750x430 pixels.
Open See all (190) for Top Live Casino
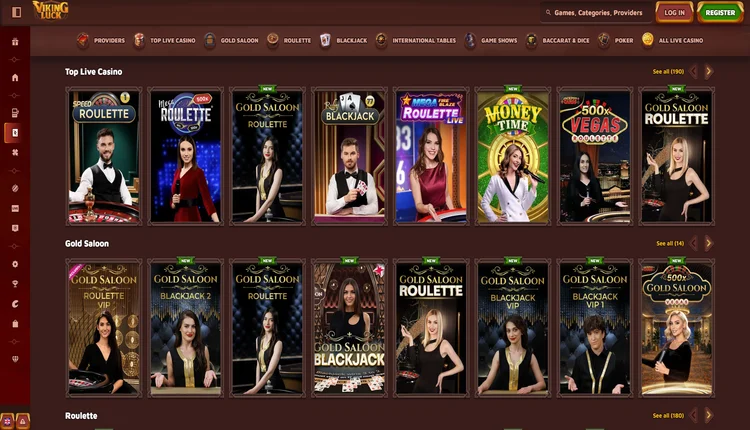(x=668, y=72)
